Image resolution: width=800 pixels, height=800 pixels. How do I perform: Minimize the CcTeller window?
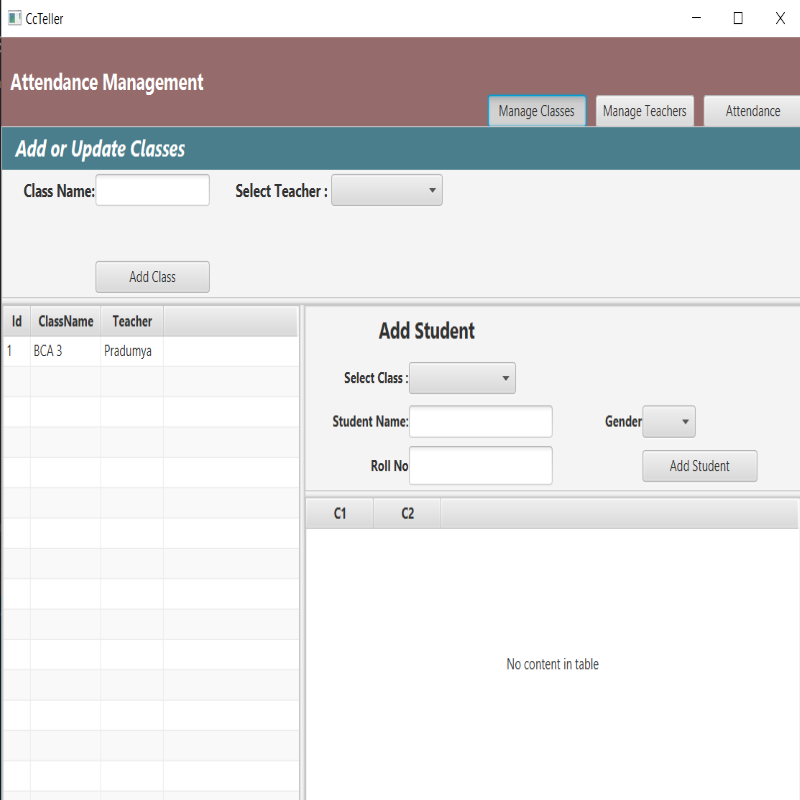[696, 18]
